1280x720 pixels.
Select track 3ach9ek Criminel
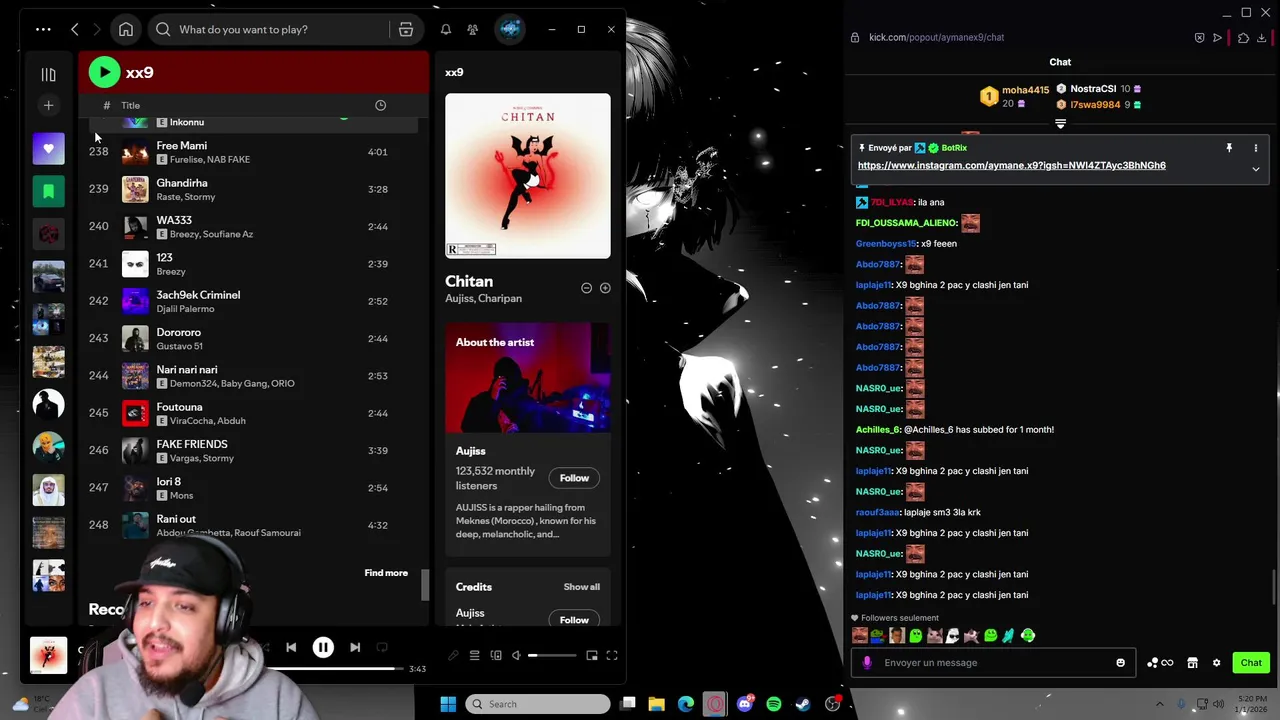click(250, 301)
